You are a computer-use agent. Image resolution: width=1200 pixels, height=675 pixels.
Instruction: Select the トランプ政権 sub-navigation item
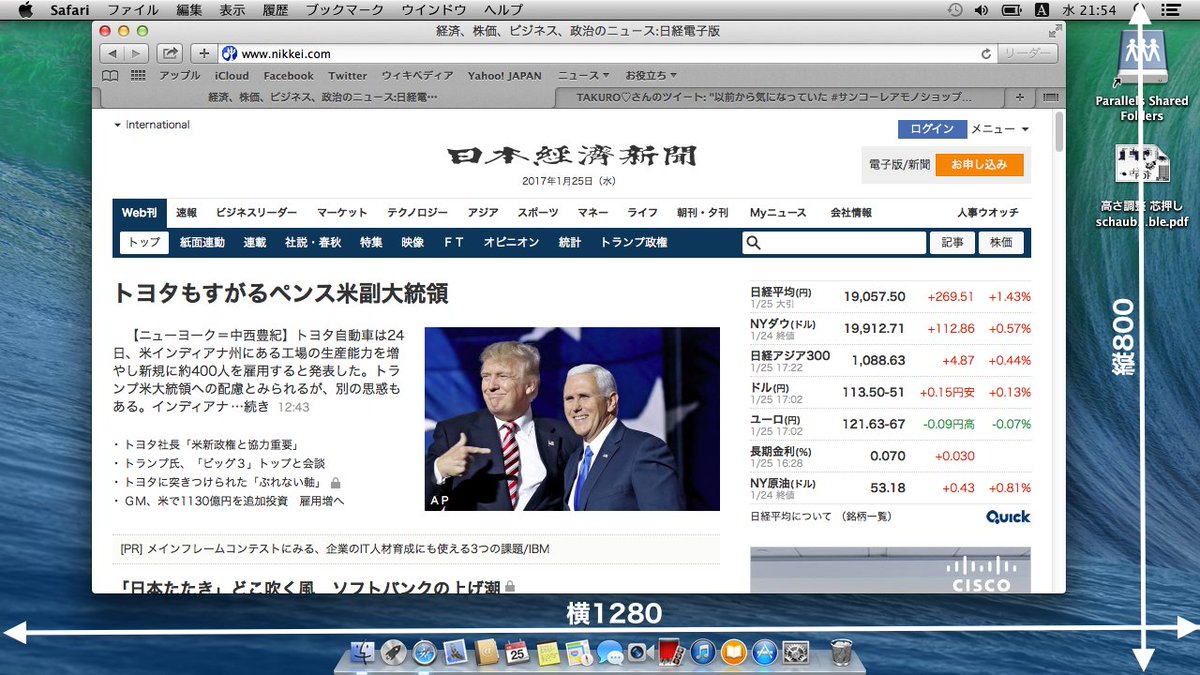tap(633, 242)
